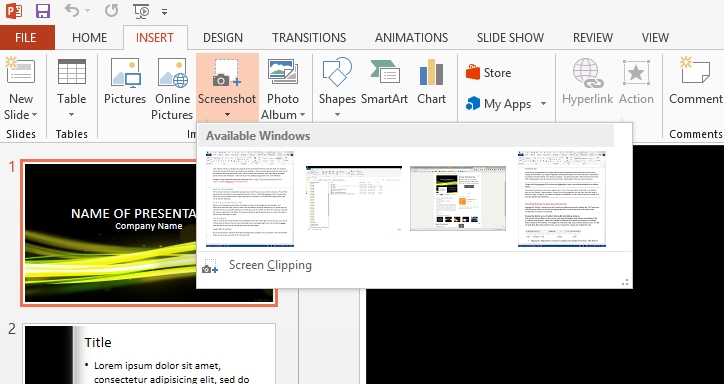Switch to the REVIEW tab
Viewport: 724px width, 384px height.
(593, 37)
